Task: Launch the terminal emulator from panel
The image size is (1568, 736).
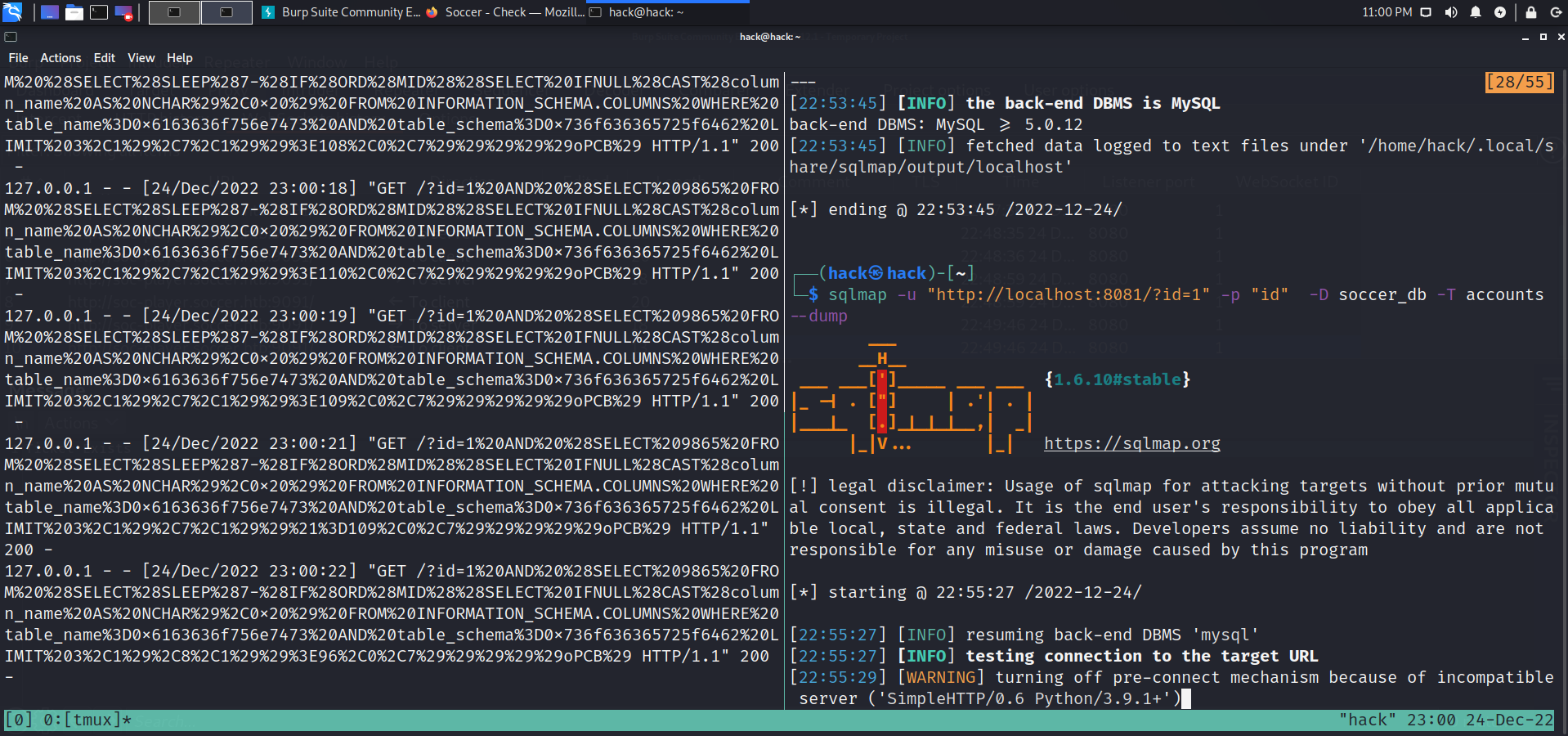Action: coord(99,12)
